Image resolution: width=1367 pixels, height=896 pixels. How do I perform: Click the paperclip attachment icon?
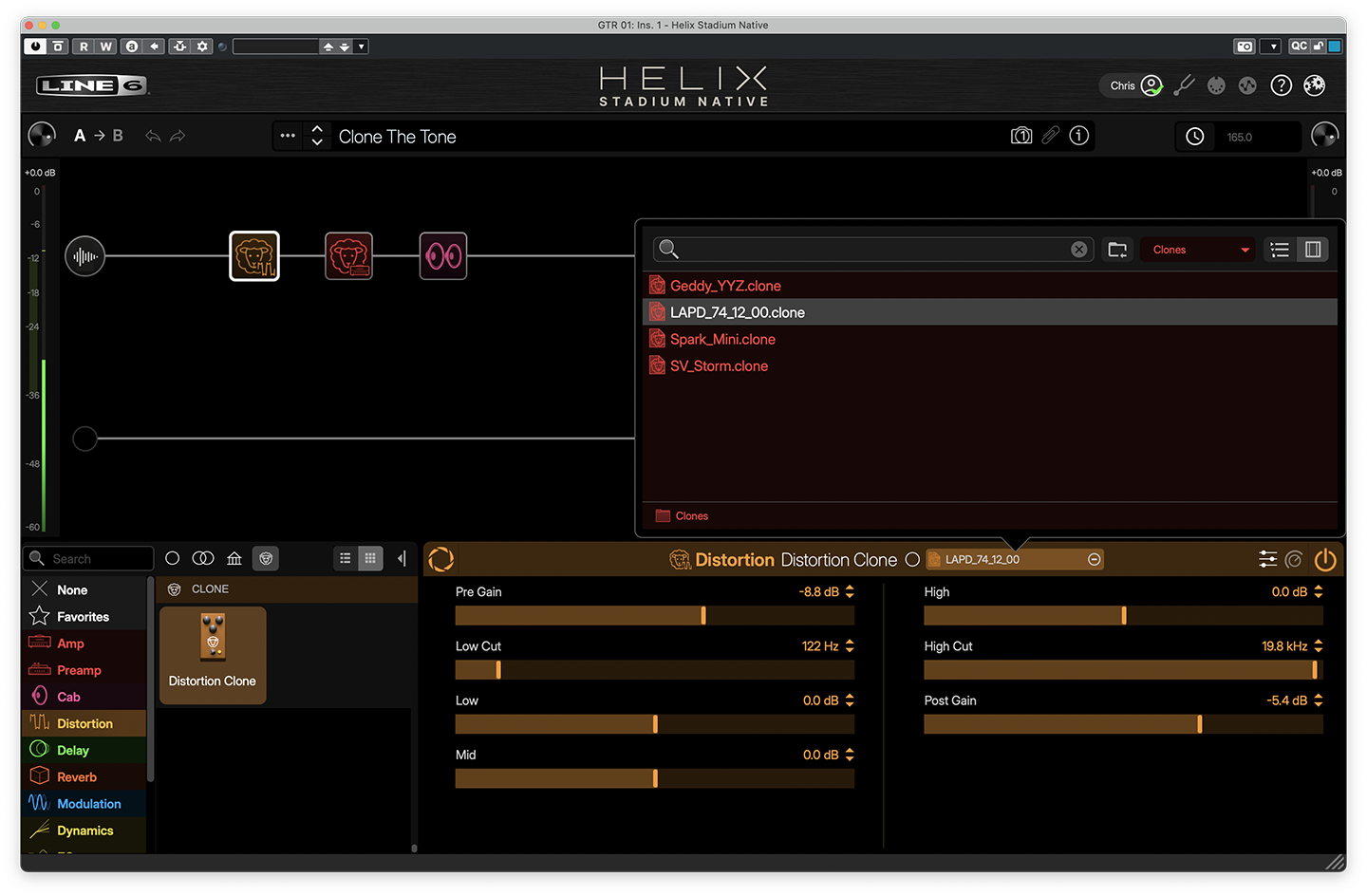pyautogui.click(x=1050, y=136)
